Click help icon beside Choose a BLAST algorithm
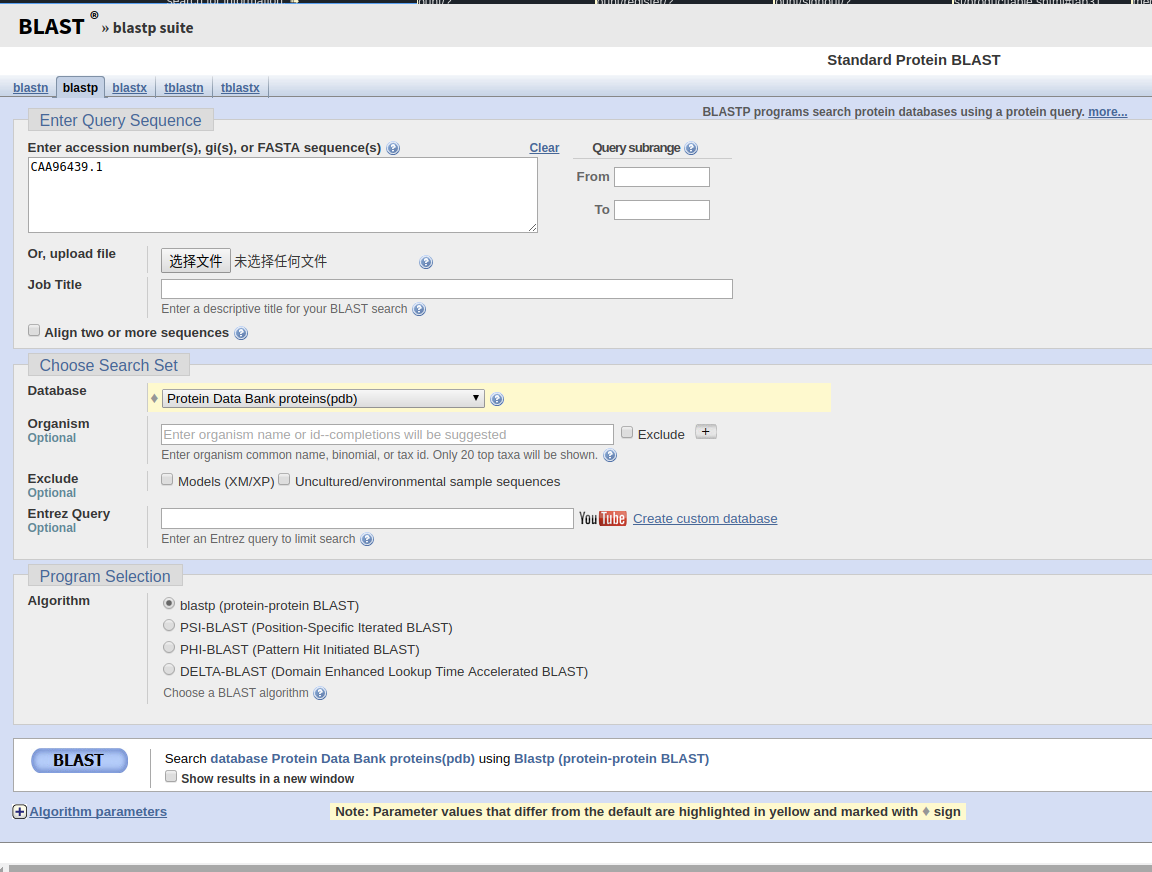This screenshot has width=1152, height=872. point(320,694)
